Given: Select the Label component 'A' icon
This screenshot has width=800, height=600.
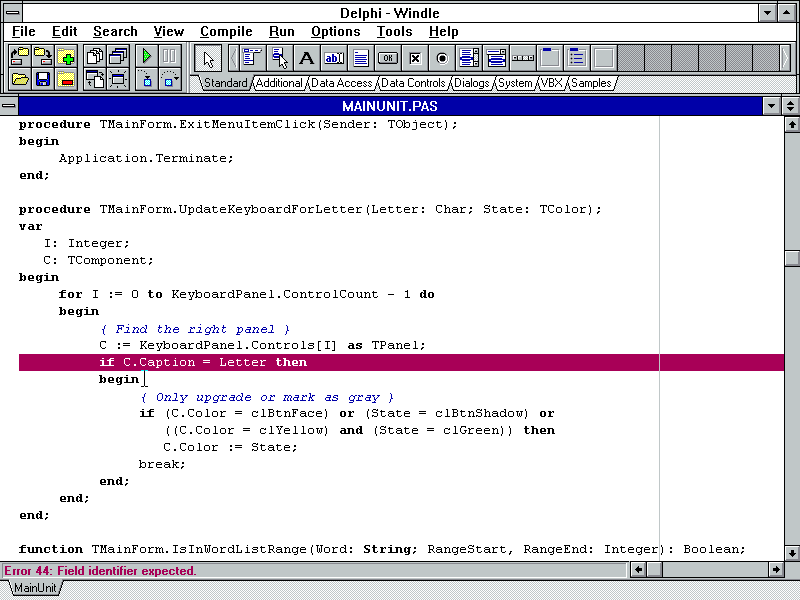Looking at the screenshot, I should tap(307, 58).
